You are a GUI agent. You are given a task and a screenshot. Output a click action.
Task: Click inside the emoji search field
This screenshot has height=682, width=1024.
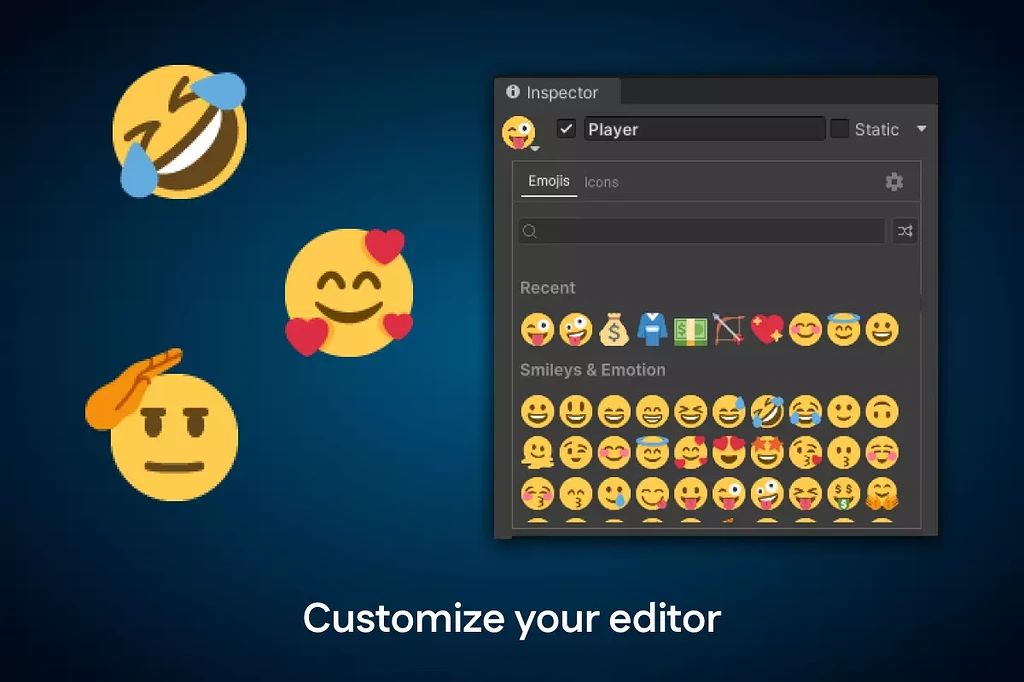[700, 231]
